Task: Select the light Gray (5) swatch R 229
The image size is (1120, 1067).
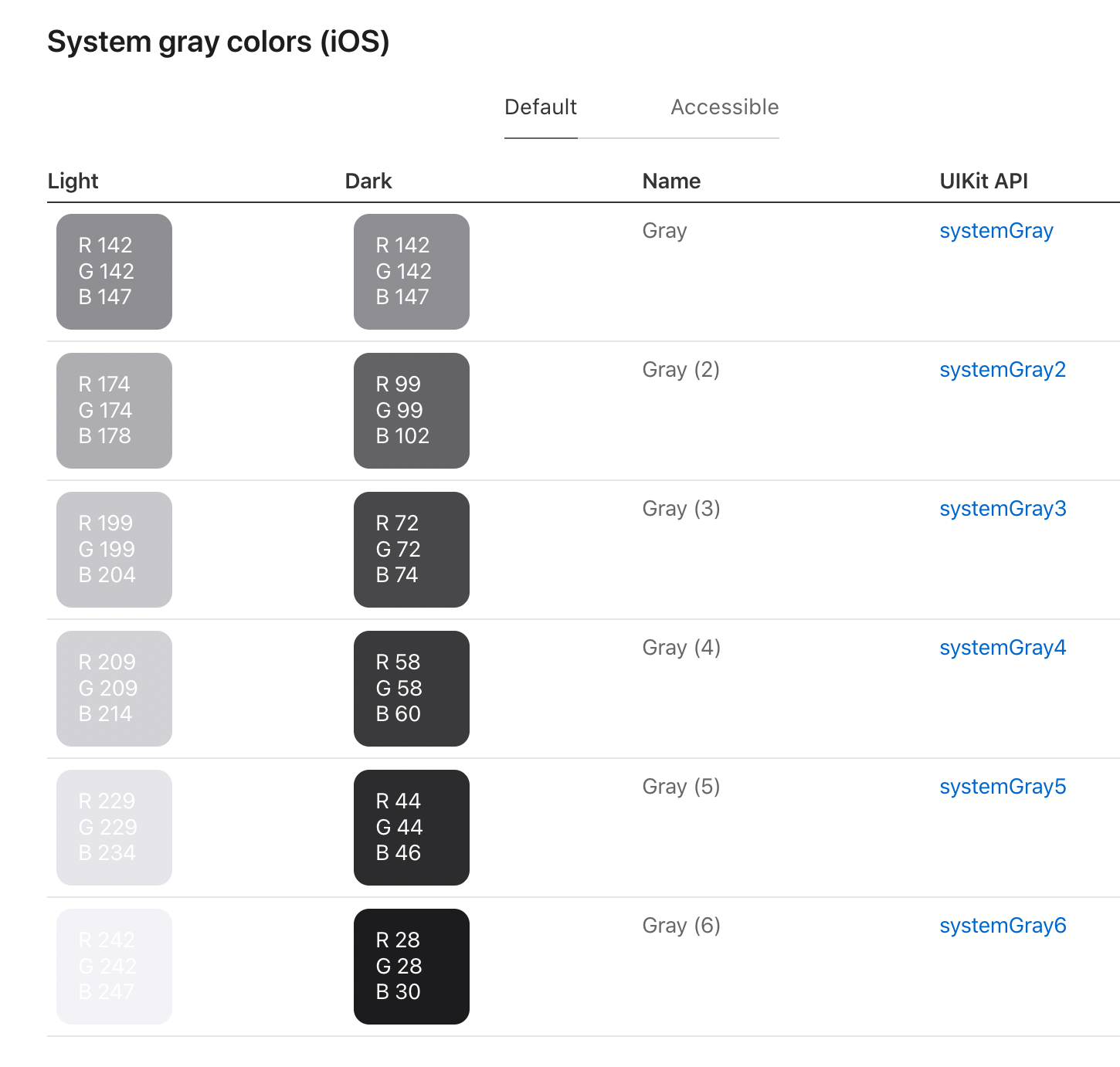Action: [114, 827]
